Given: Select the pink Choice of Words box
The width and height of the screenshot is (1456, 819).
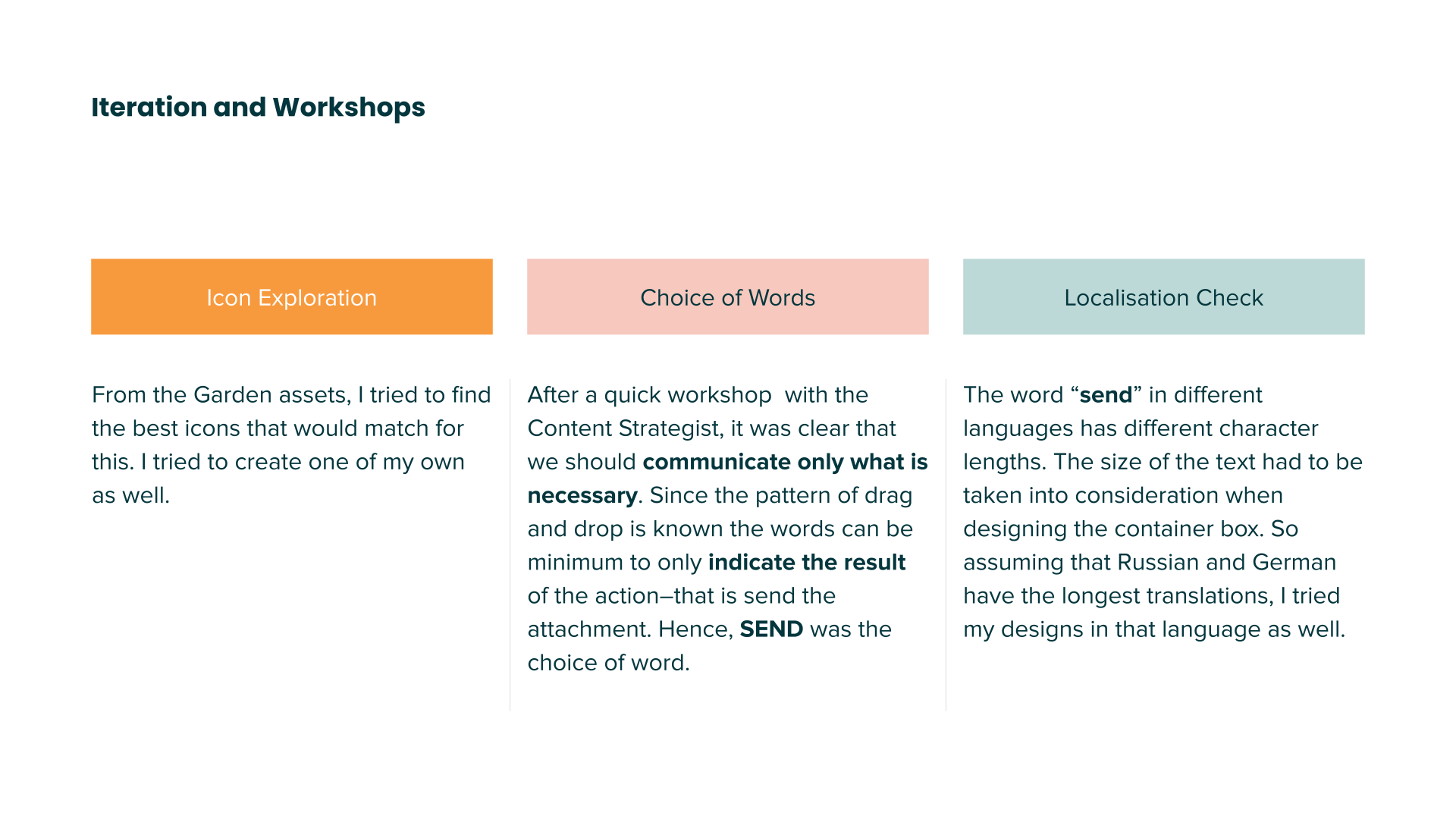Looking at the screenshot, I should [x=728, y=297].
